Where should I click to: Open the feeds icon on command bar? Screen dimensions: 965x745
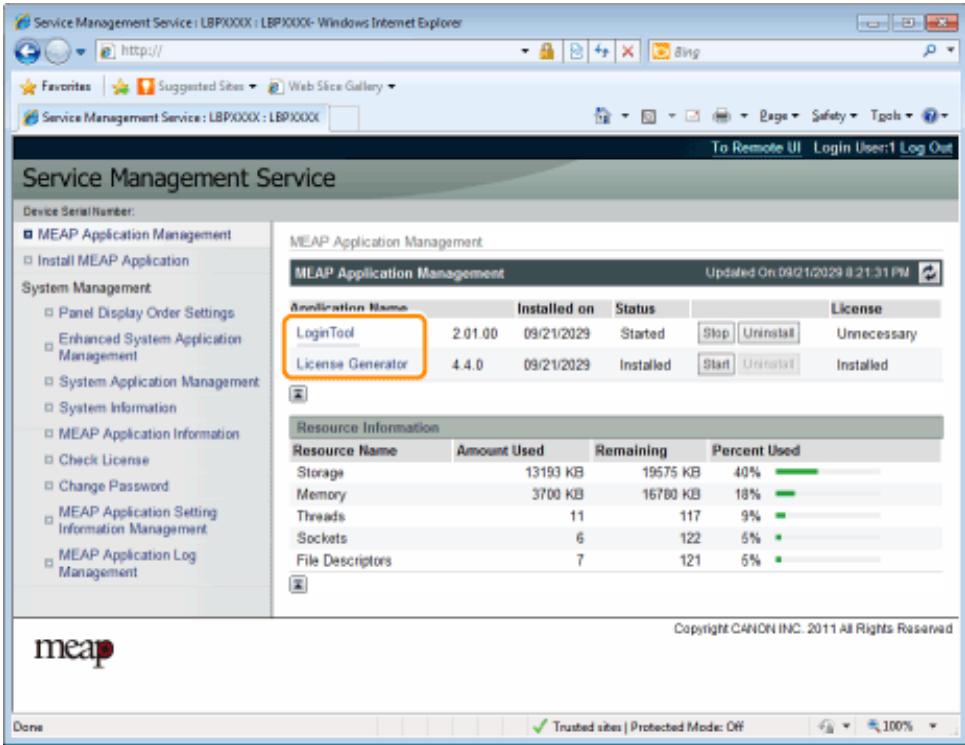[648, 116]
